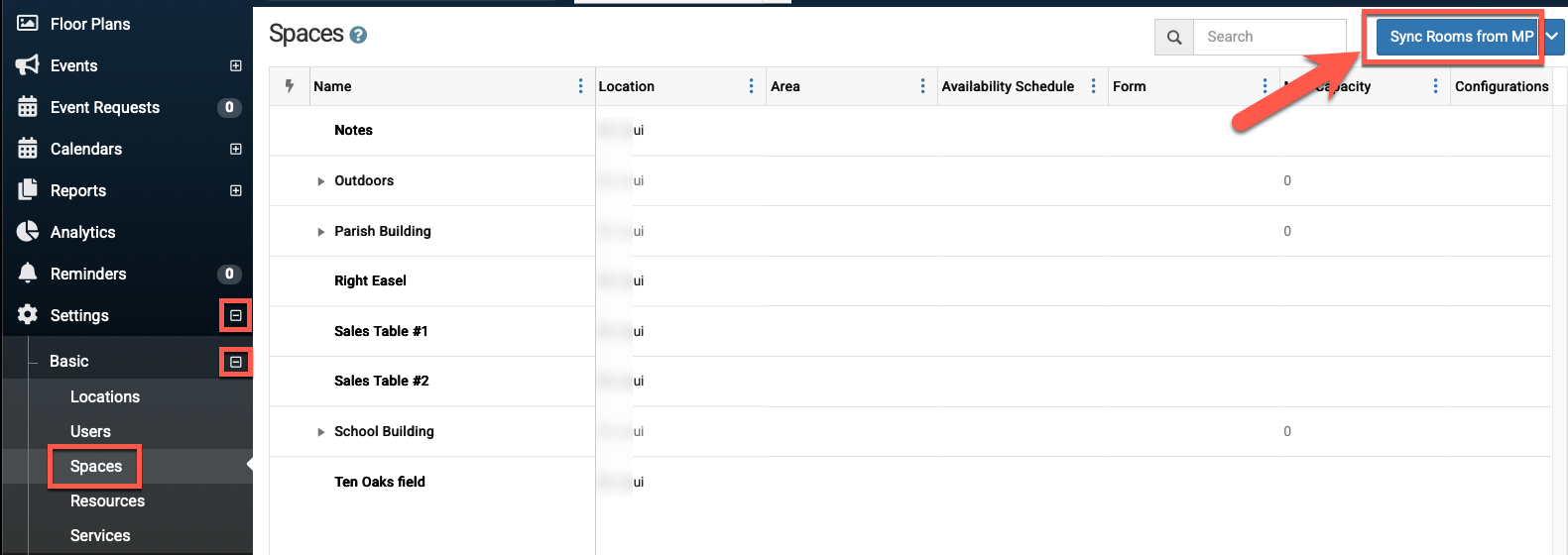Select the Parish Building name

pyautogui.click(x=383, y=231)
